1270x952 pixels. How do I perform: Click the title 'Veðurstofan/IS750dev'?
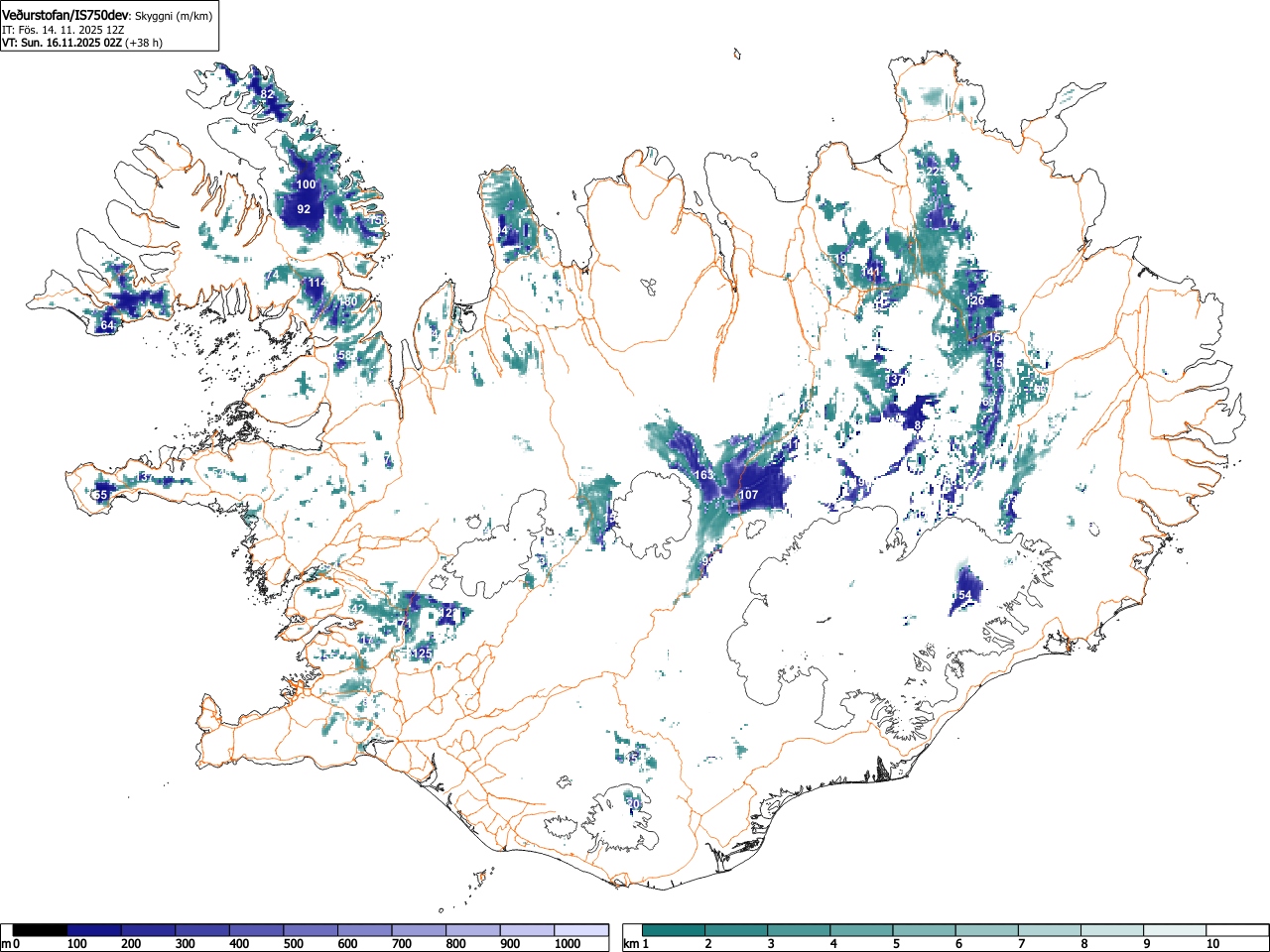click(x=65, y=15)
